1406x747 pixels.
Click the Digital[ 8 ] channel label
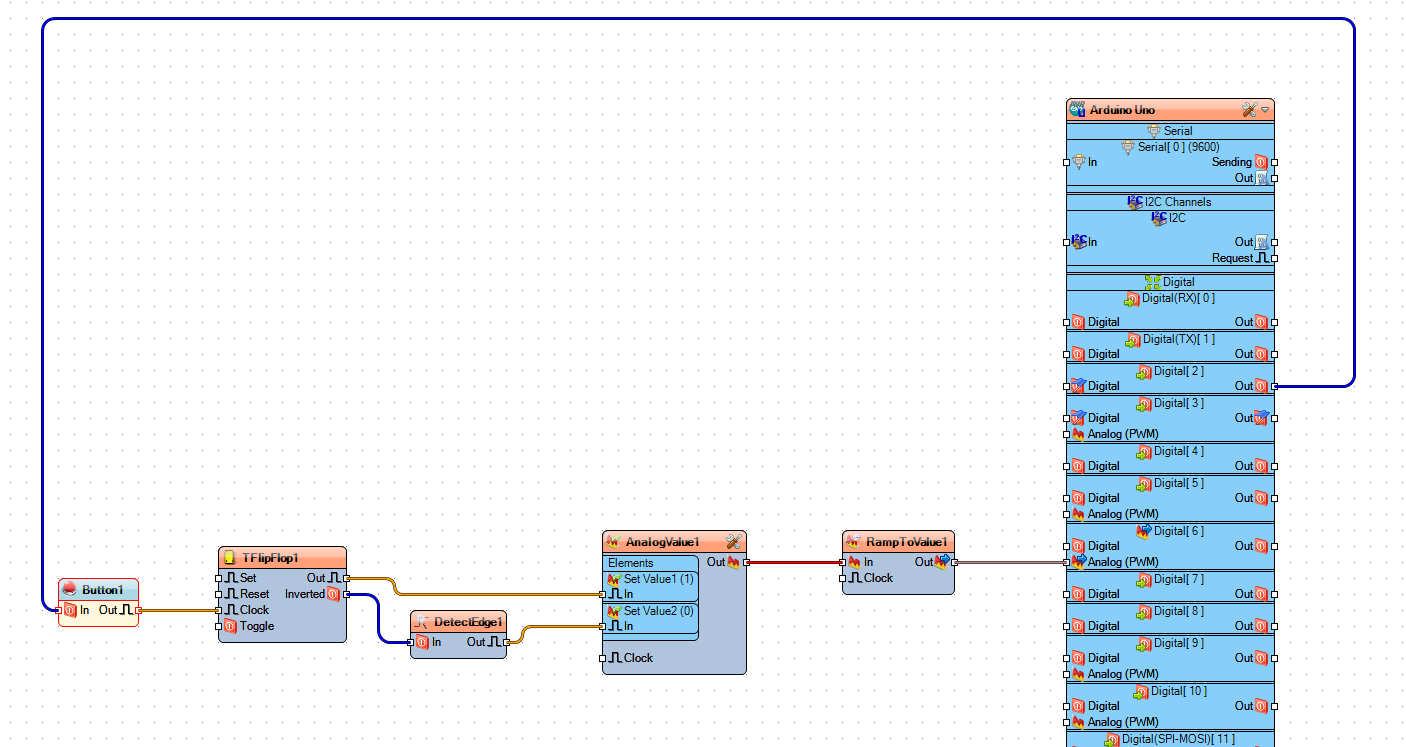click(x=1178, y=611)
